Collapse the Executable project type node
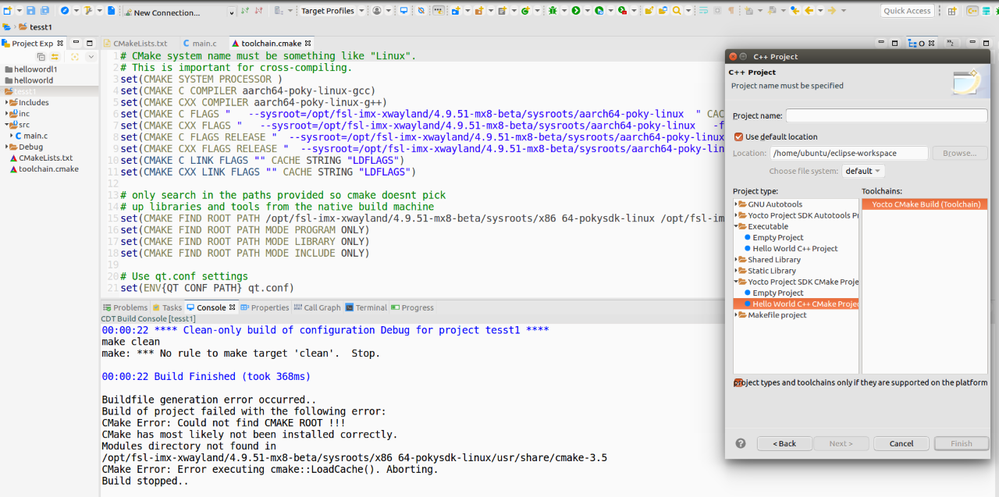Image resolution: width=999 pixels, height=497 pixels. [x=737, y=227]
